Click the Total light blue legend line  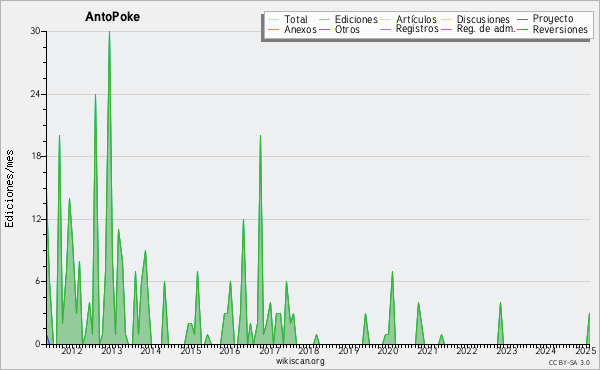pyautogui.click(x=274, y=20)
